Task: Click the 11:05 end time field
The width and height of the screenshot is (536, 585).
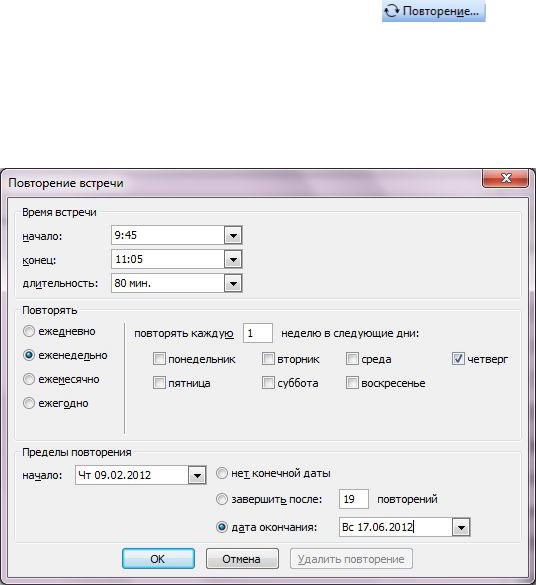Action: pos(168,259)
